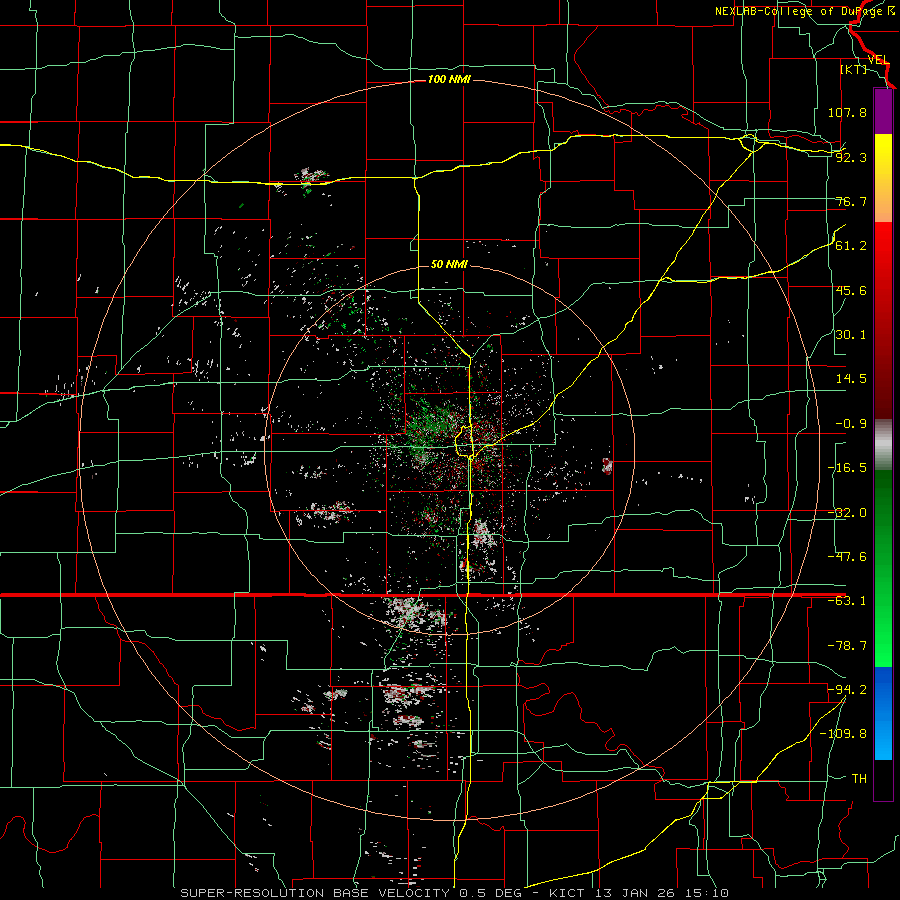
Task: Select the 76.7 legend value
Action: [851, 201]
